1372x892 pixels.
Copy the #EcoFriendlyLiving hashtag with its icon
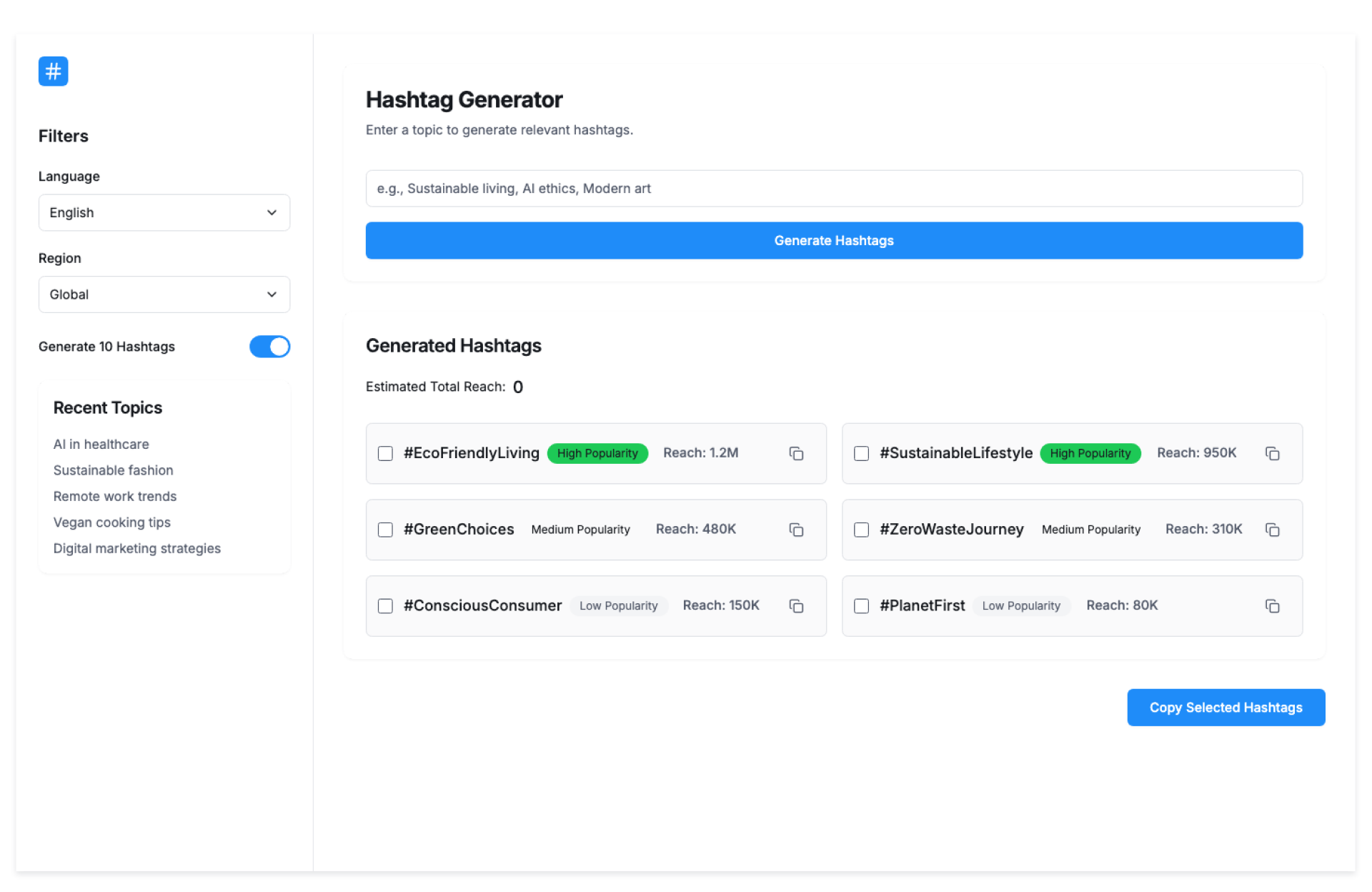pos(796,454)
